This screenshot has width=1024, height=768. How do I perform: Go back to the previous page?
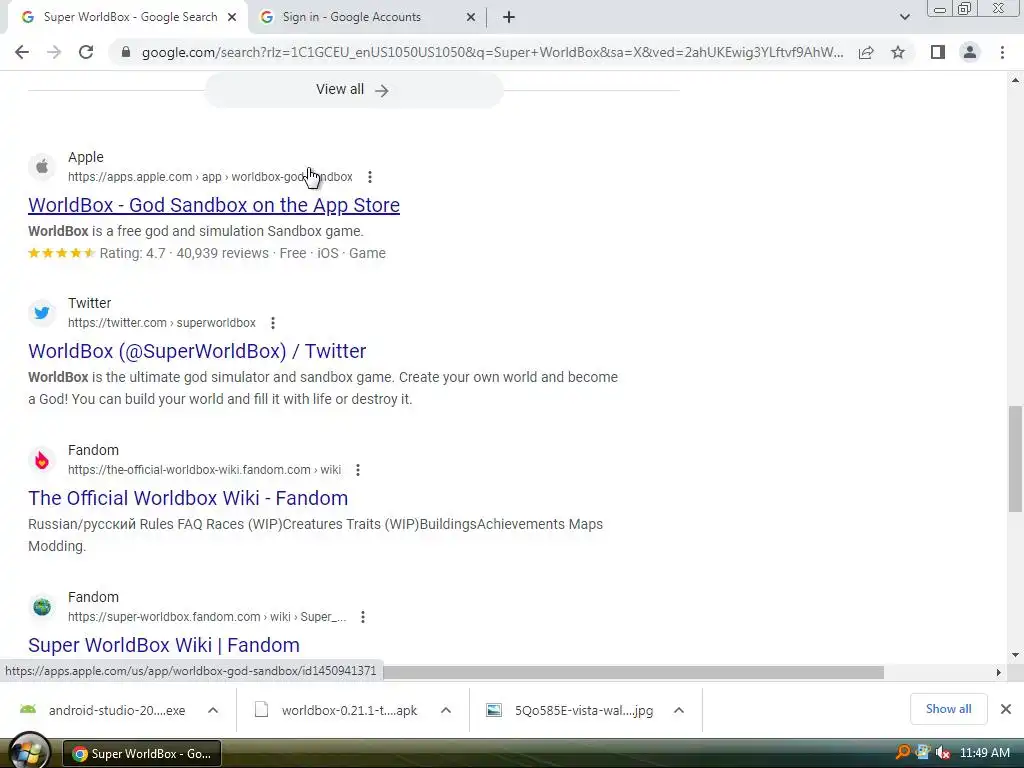click(22, 52)
